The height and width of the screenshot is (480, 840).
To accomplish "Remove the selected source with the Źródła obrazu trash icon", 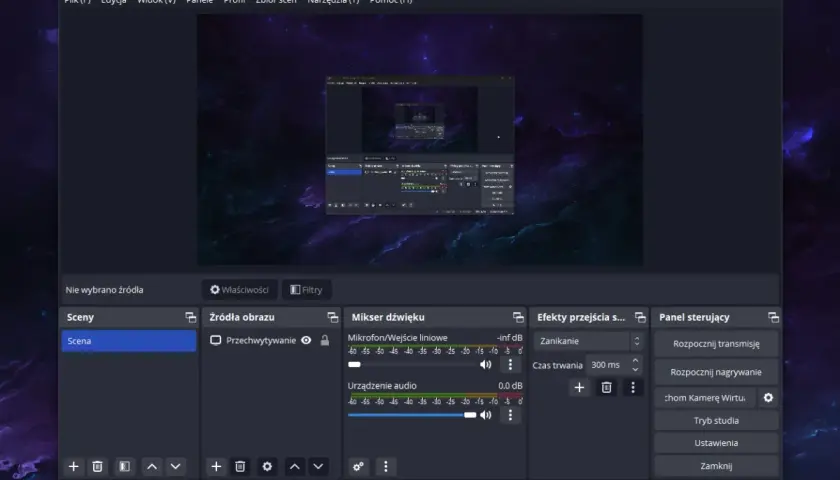I will tap(240, 466).
